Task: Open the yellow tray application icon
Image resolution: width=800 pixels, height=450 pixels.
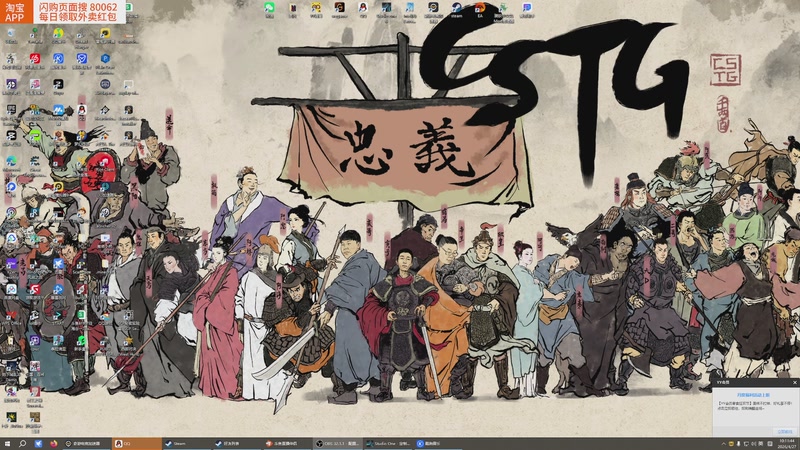Action: coord(731,444)
